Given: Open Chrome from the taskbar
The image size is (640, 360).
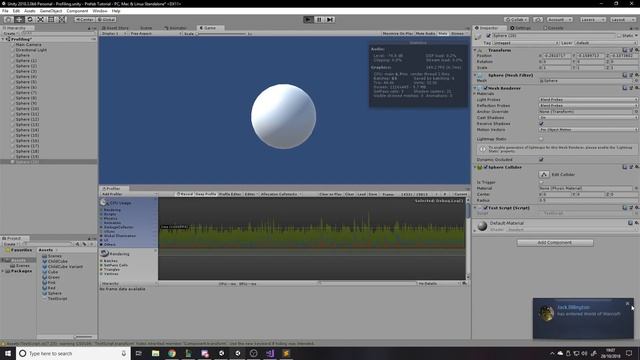Looking at the screenshot, I should click(172, 353).
